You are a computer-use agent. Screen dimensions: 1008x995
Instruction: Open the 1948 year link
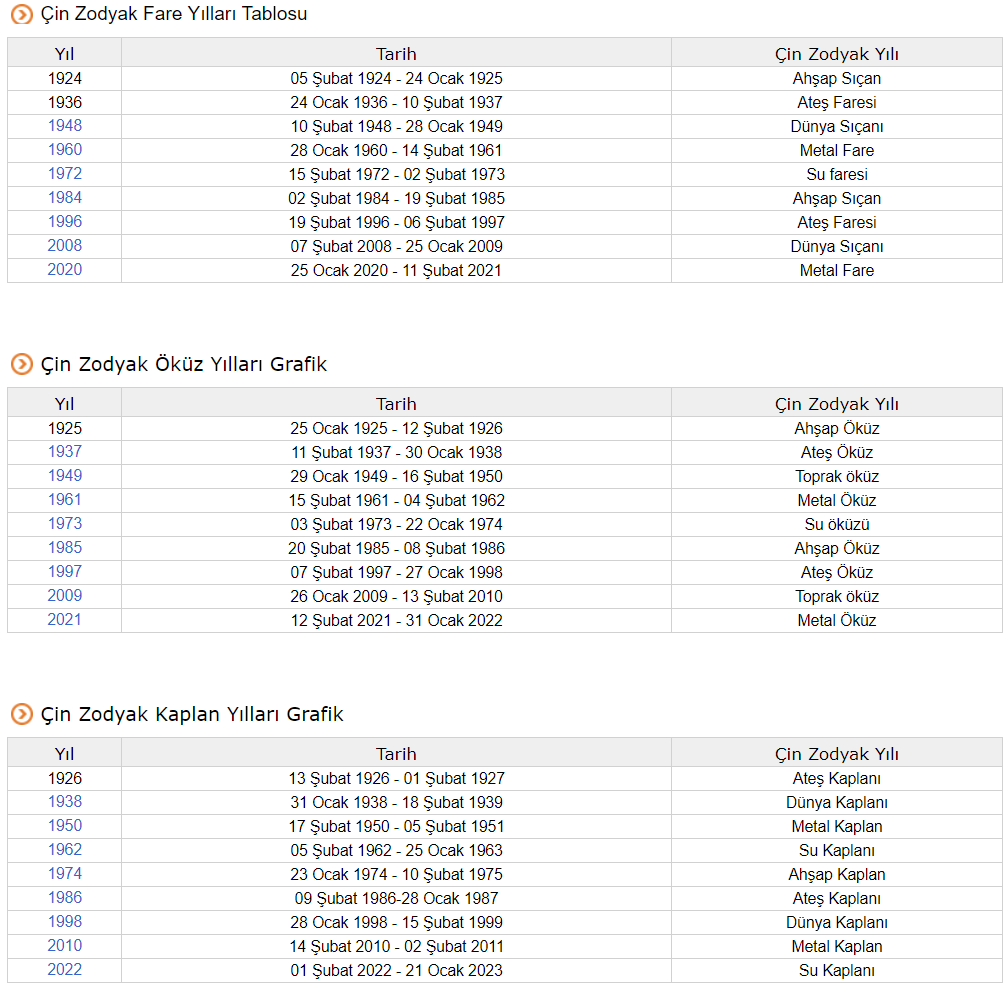tap(65, 126)
